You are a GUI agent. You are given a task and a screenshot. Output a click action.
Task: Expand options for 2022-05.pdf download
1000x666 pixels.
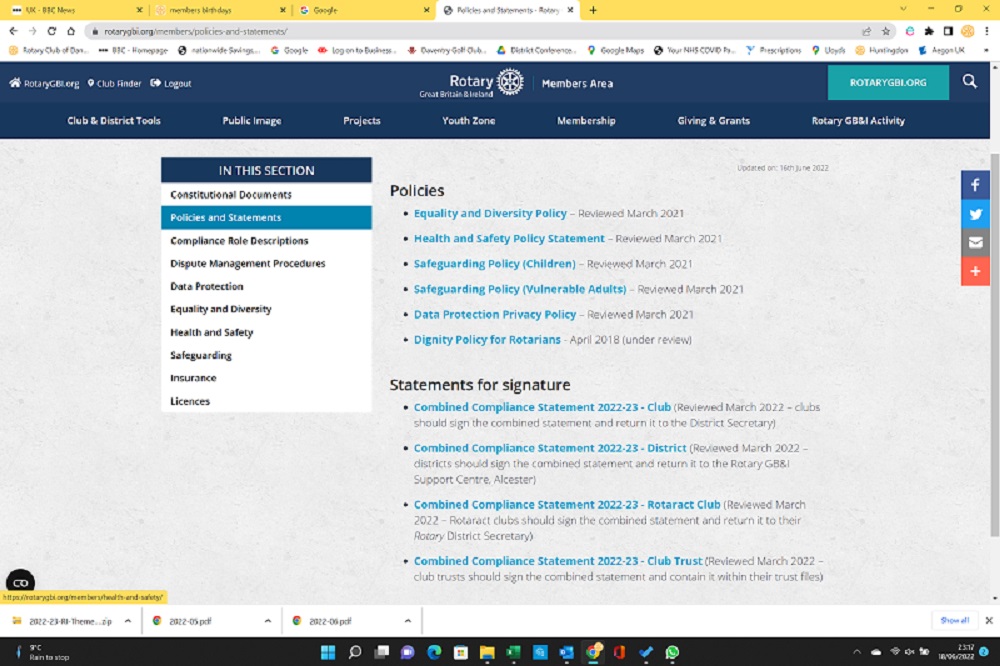pos(267,621)
